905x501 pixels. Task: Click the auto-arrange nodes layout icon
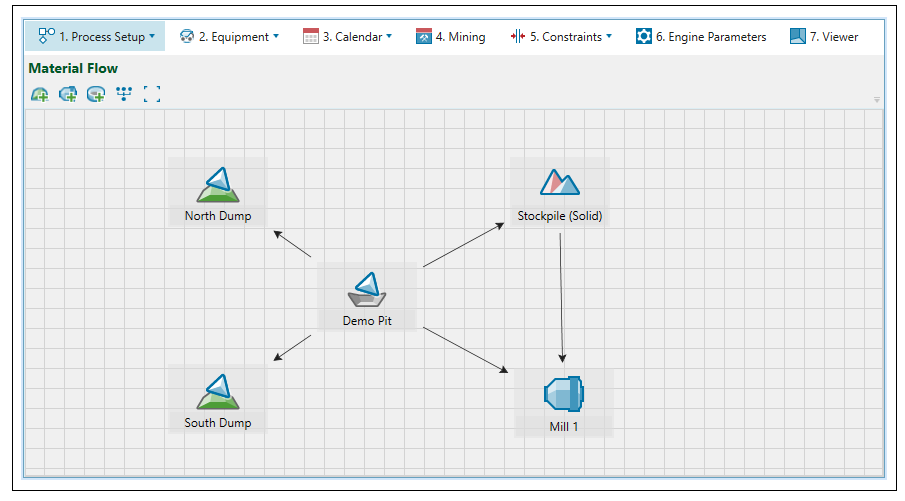(124, 94)
